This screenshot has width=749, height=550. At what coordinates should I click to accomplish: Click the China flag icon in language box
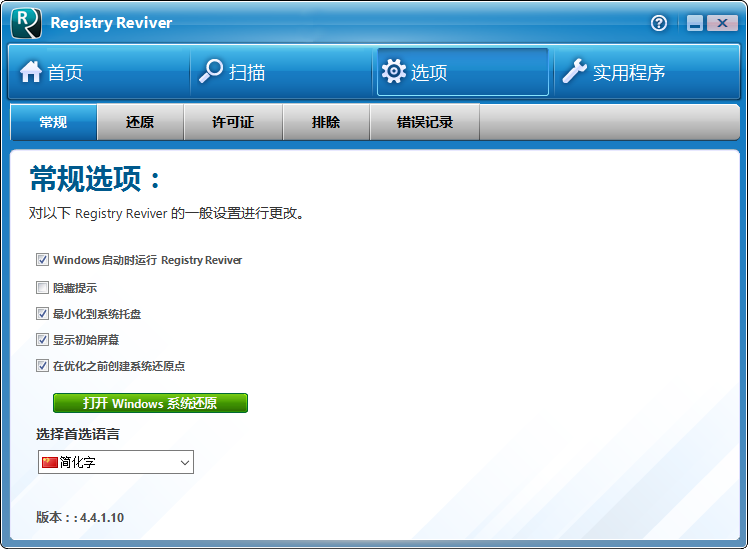pos(50,462)
